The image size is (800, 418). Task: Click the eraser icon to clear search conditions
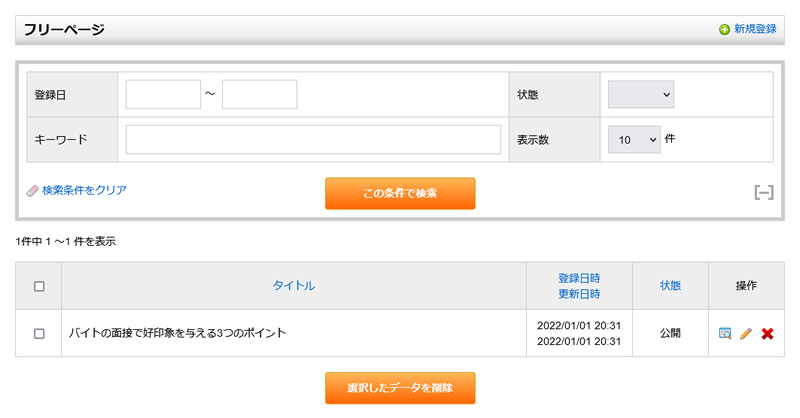coord(32,190)
